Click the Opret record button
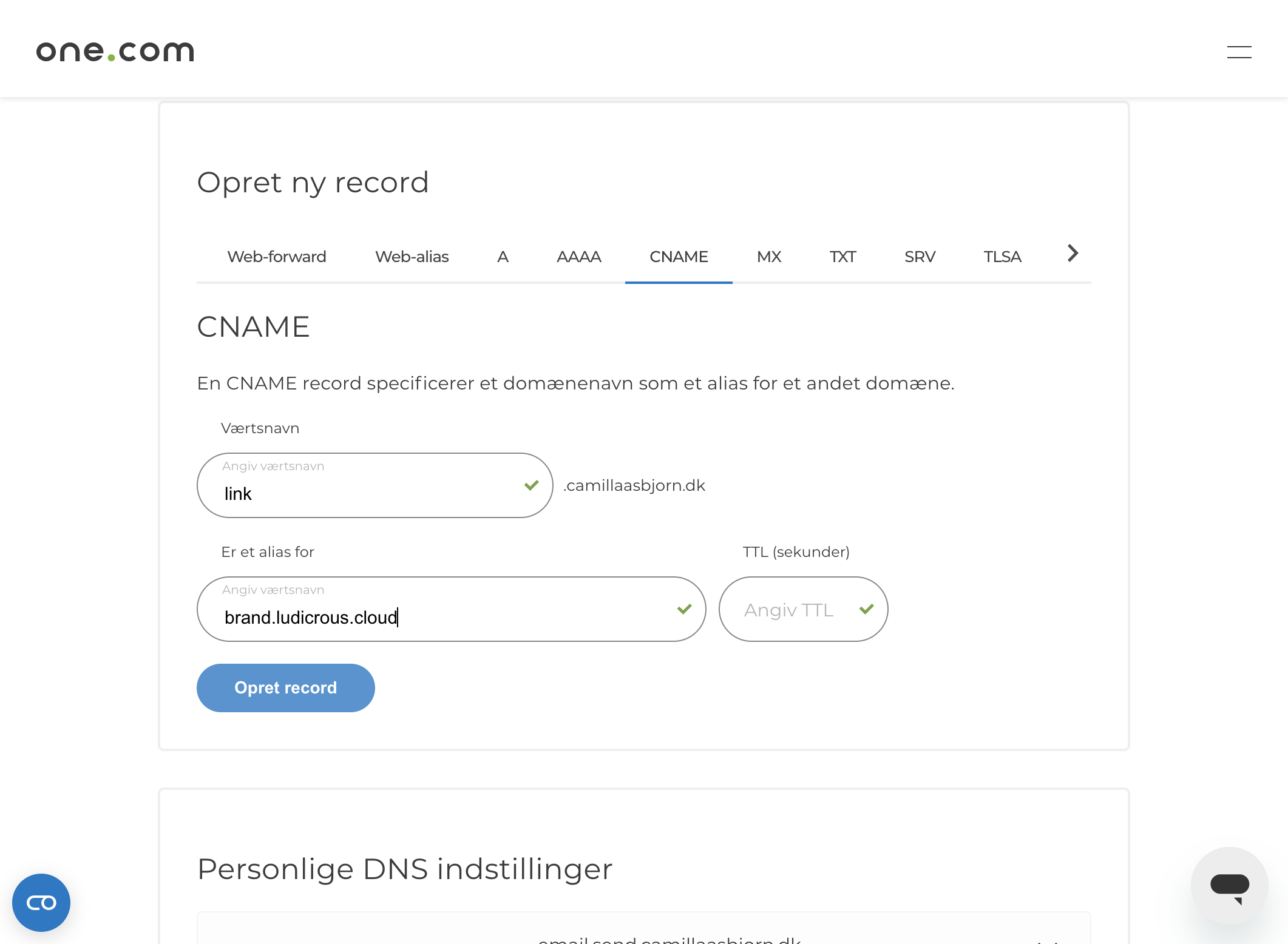1288x944 pixels. [285, 688]
